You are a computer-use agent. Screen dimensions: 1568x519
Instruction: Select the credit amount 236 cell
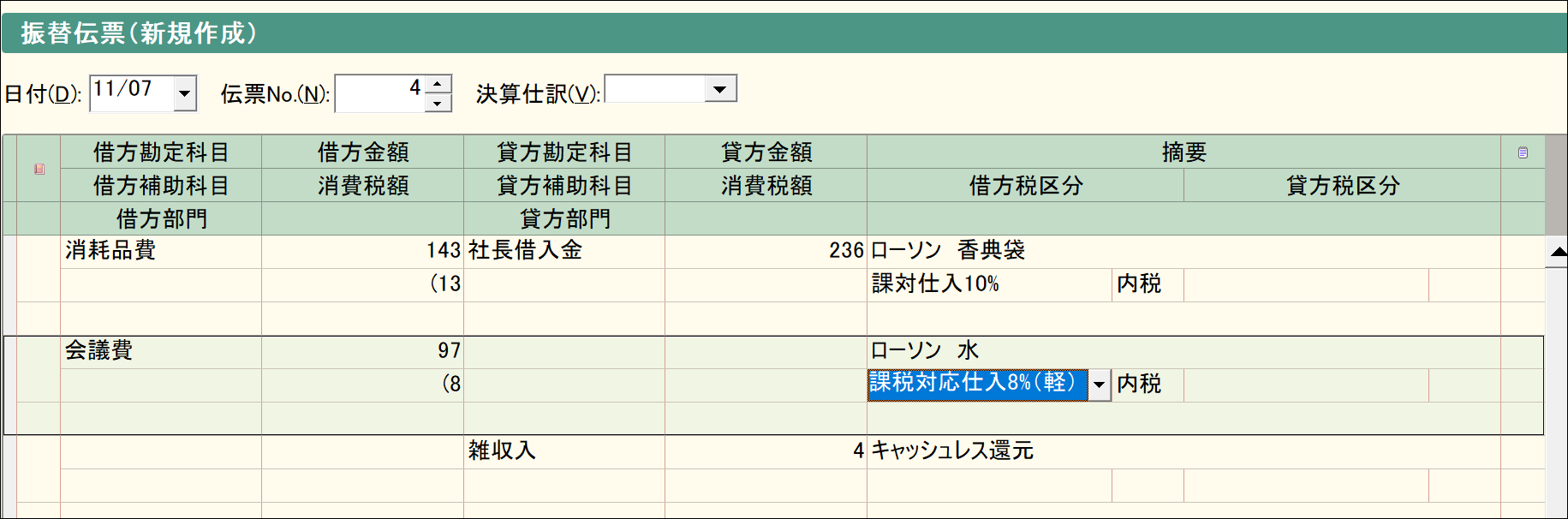pyautogui.click(x=766, y=251)
